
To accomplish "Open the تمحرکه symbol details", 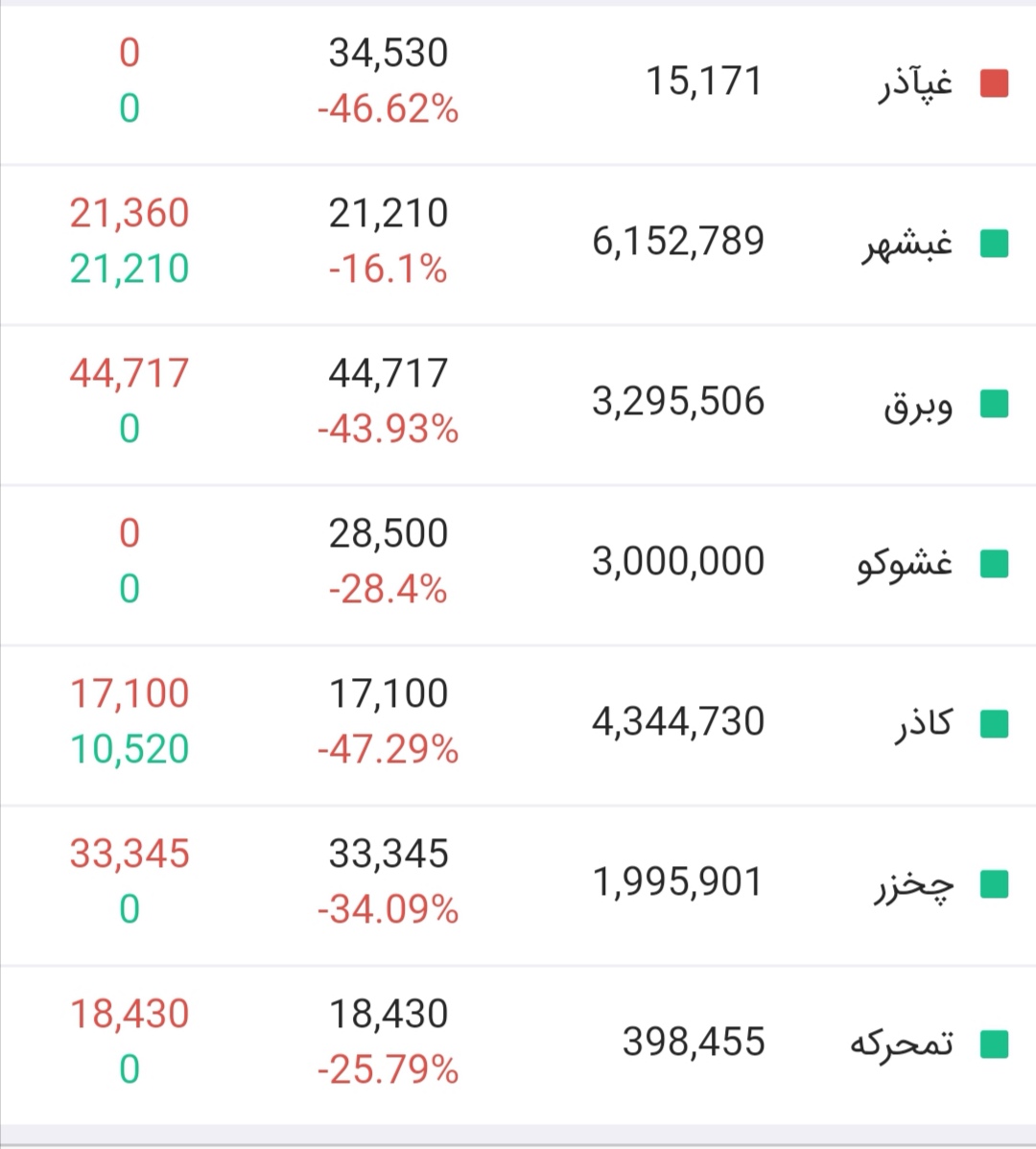I will pos(902,1043).
